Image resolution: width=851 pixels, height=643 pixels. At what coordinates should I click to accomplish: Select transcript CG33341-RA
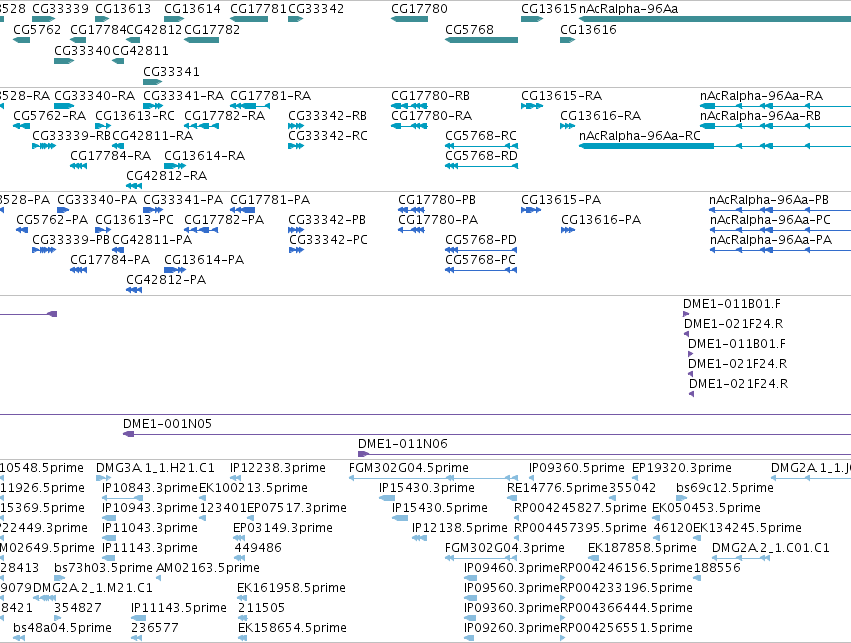[x=183, y=96]
